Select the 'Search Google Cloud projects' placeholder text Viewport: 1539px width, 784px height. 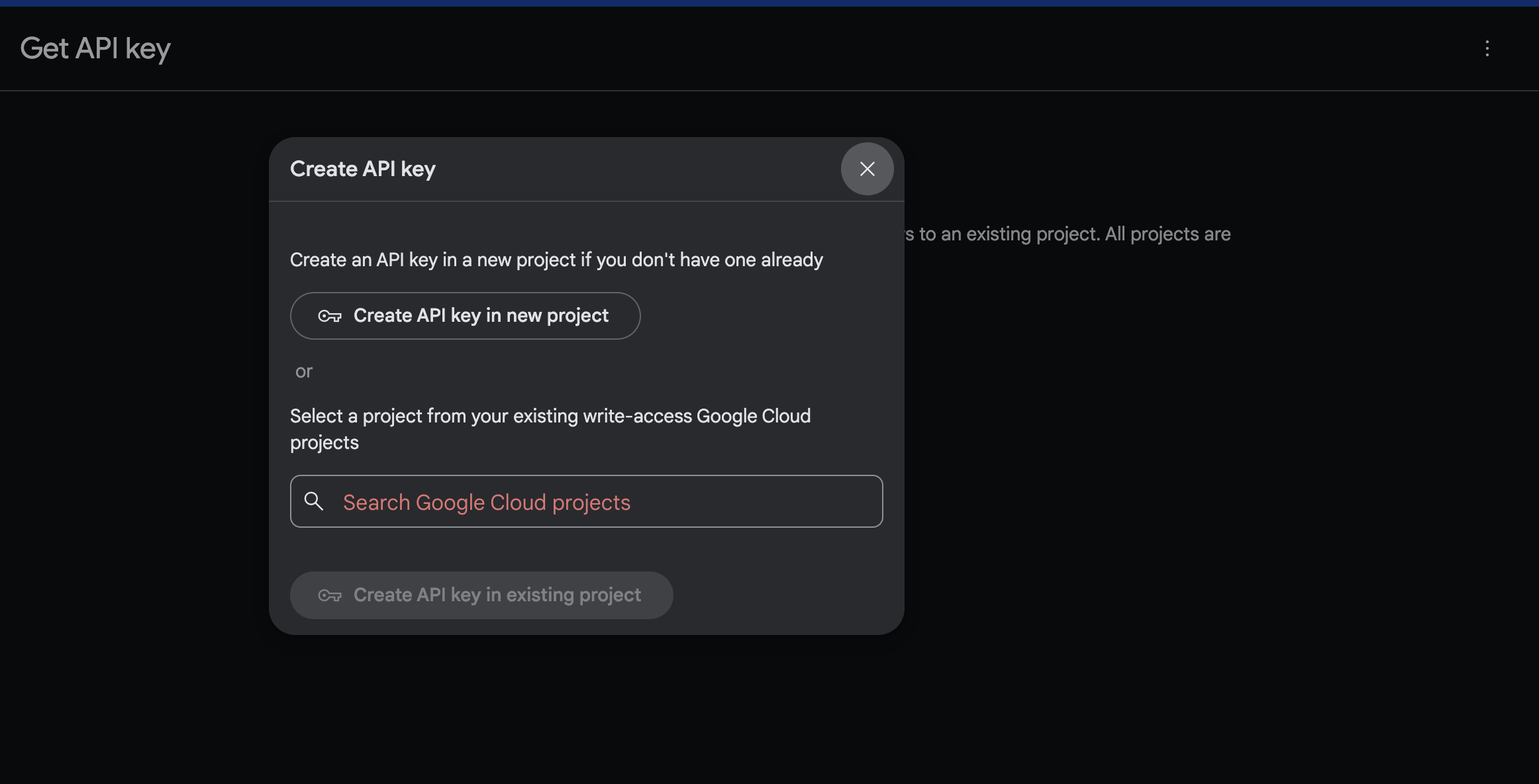[485, 502]
